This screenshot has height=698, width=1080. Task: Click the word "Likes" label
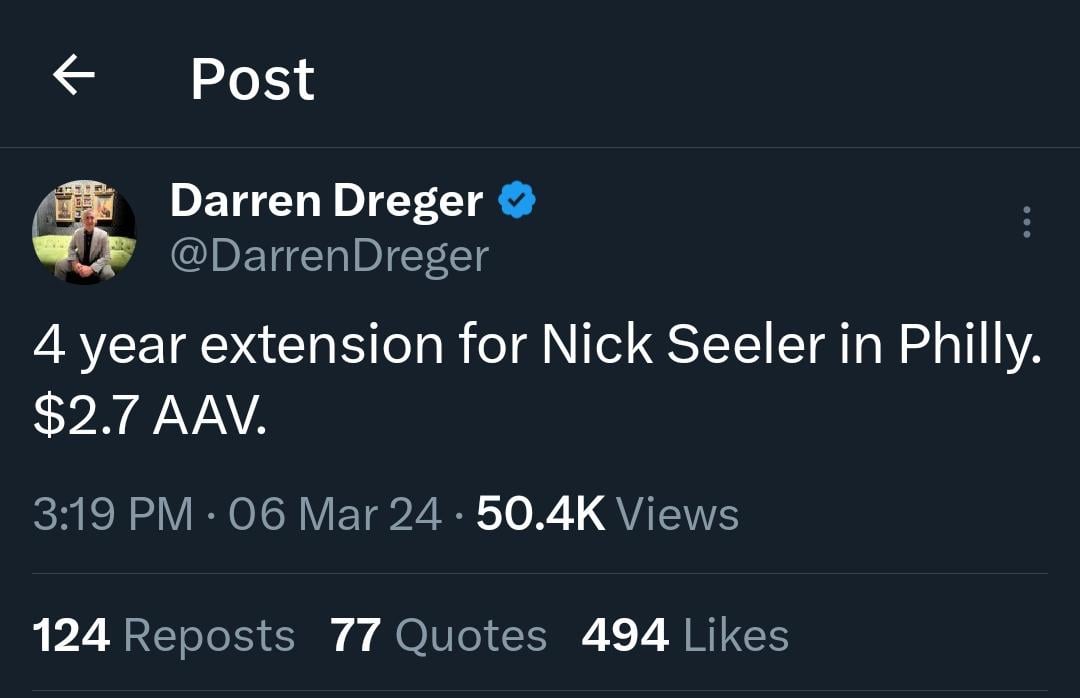pyautogui.click(x=736, y=636)
